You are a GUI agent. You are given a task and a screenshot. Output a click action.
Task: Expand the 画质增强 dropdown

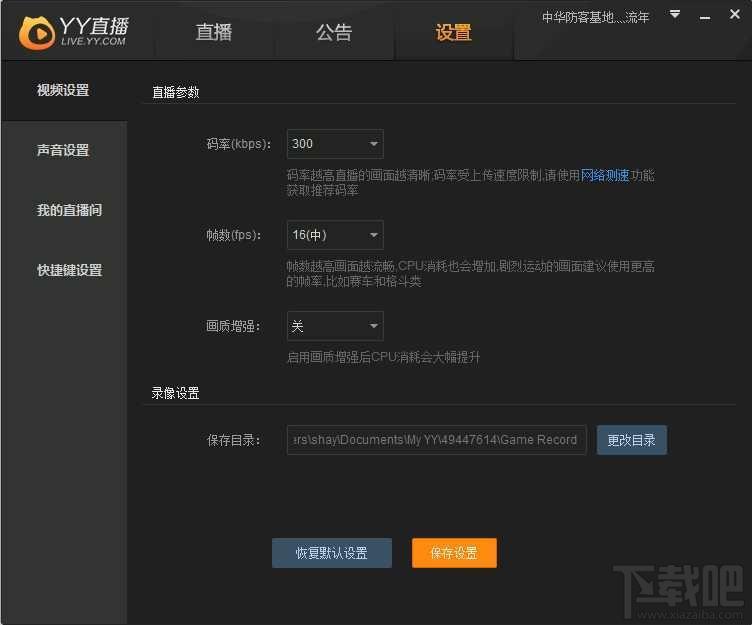pos(335,326)
